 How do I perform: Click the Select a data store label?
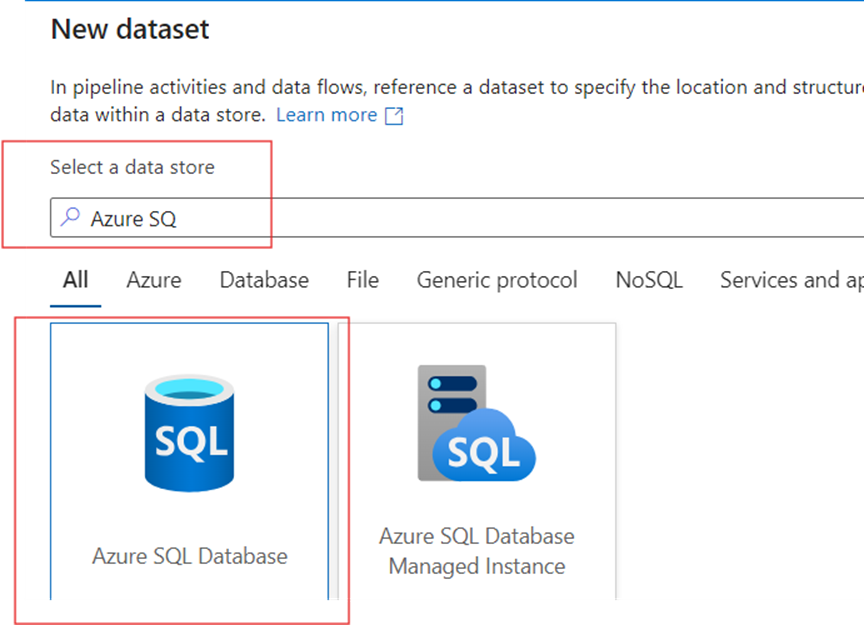(x=132, y=167)
